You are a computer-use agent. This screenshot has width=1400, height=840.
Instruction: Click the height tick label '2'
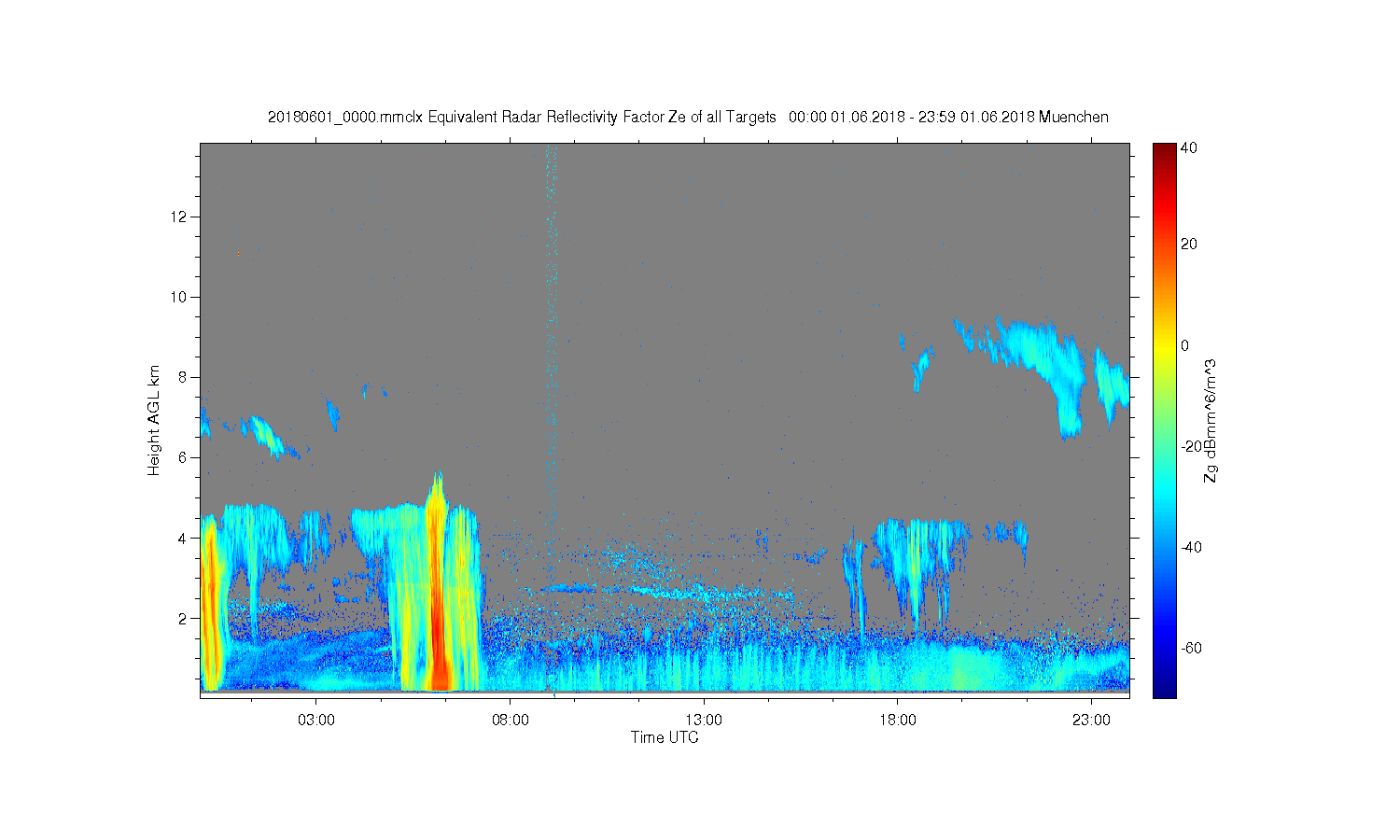[184, 618]
